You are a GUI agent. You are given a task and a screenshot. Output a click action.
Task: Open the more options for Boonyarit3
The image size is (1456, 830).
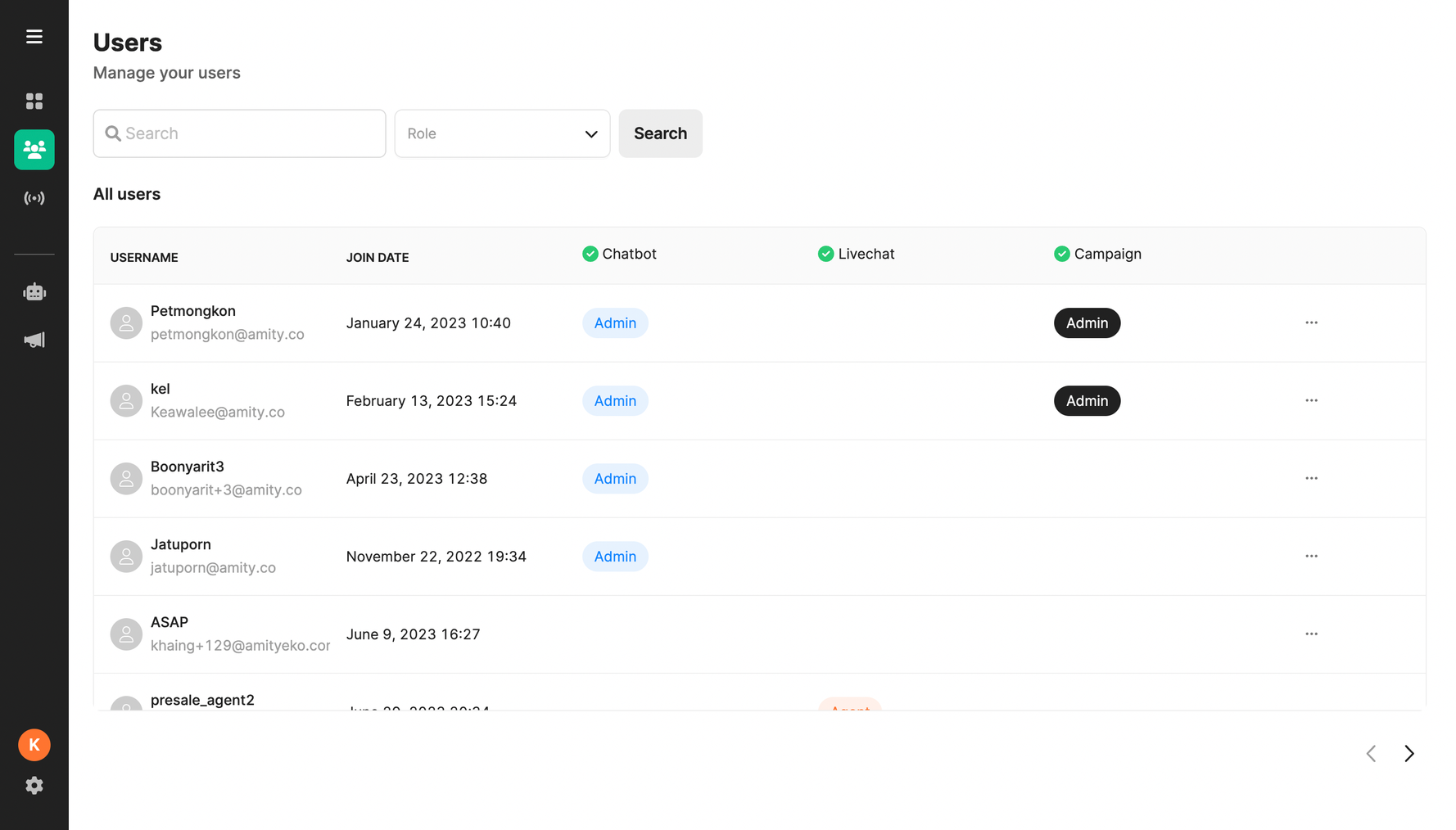pos(1311,478)
